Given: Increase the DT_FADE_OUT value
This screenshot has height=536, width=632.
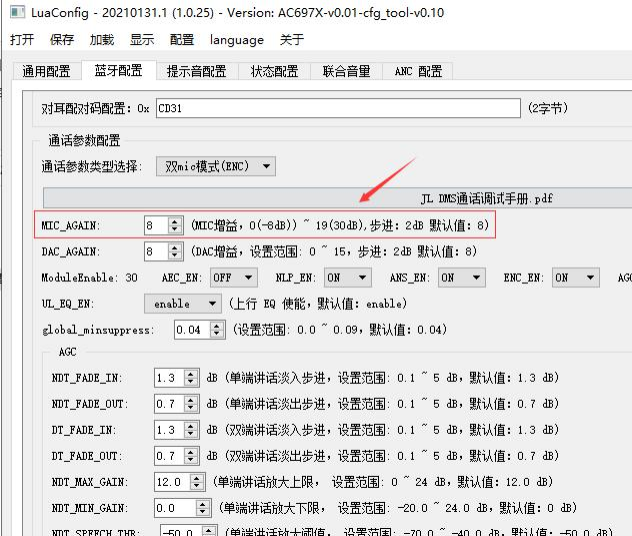Looking at the screenshot, I should pos(191,452).
